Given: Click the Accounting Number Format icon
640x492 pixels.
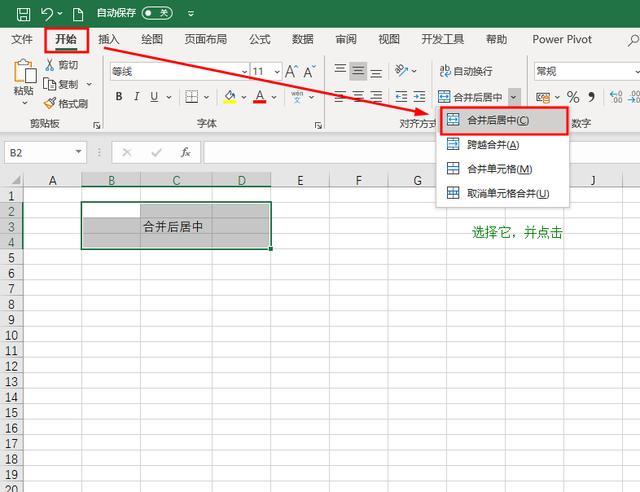Looking at the screenshot, I should click(543, 97).
